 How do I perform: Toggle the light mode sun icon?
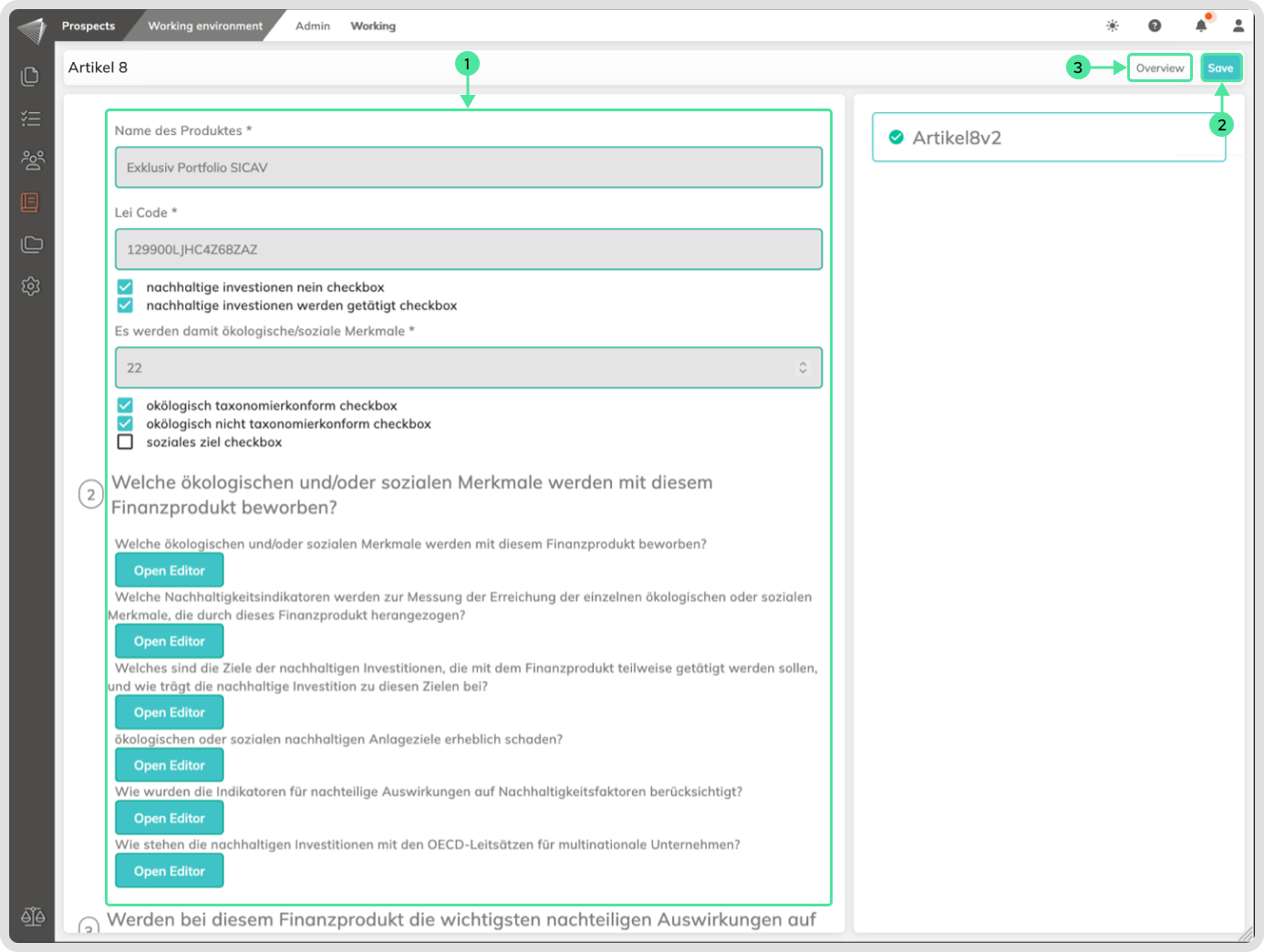[1113, 26]
